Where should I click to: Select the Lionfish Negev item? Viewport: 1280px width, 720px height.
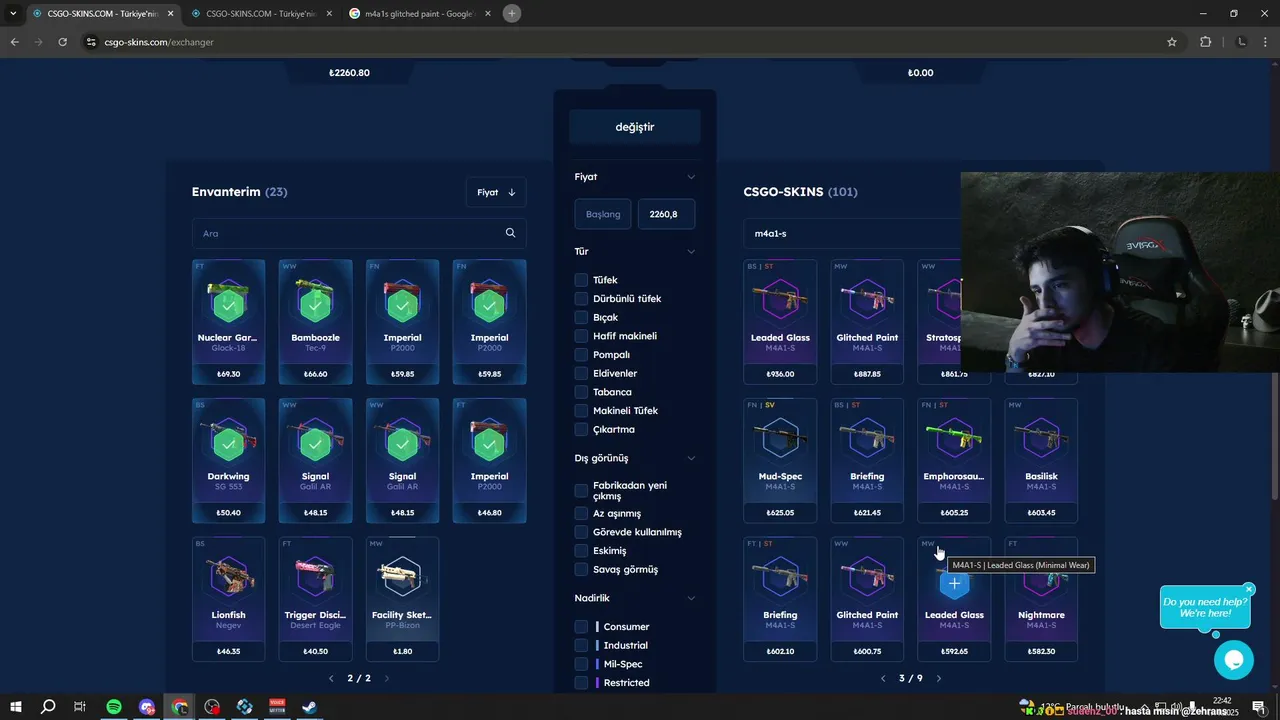click(229, 600)
